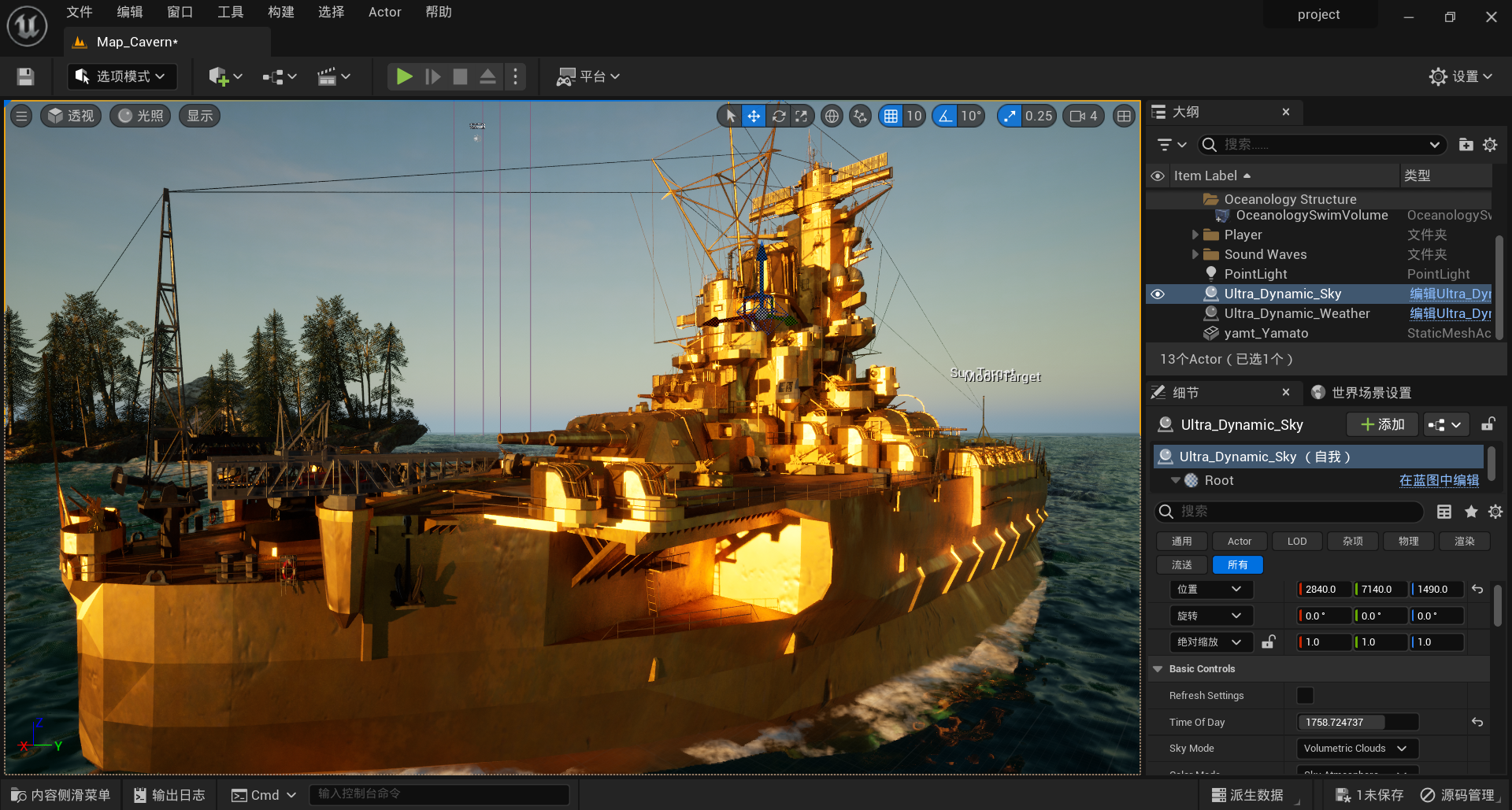Viewport: 1512px width, 810px height.
Task: Open the 选项模式 mode dropdown
Action: tap(122, 76)
